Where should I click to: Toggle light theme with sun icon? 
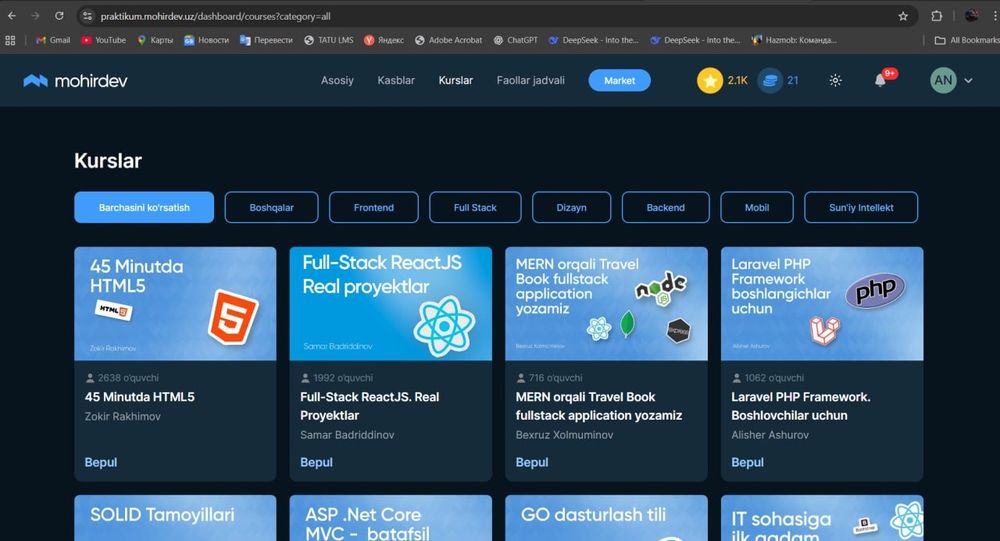[x=835, y=80]
